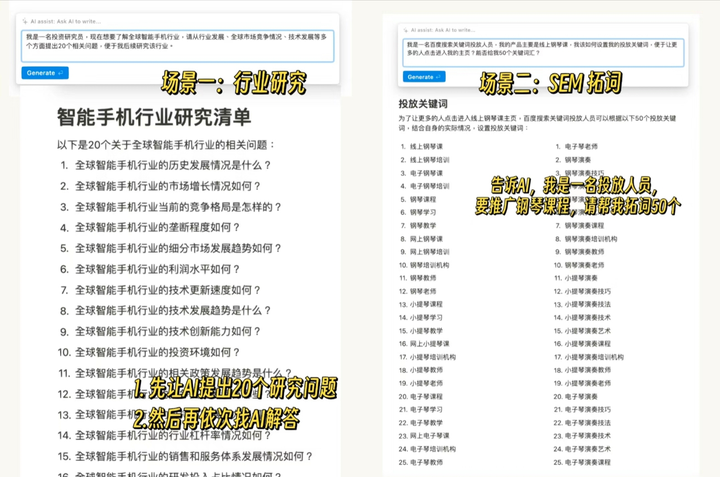This screenshot has height=477, width=720.
Task: Click the heading 智能手机行业研究清单
Action: [x=154, y=117]
